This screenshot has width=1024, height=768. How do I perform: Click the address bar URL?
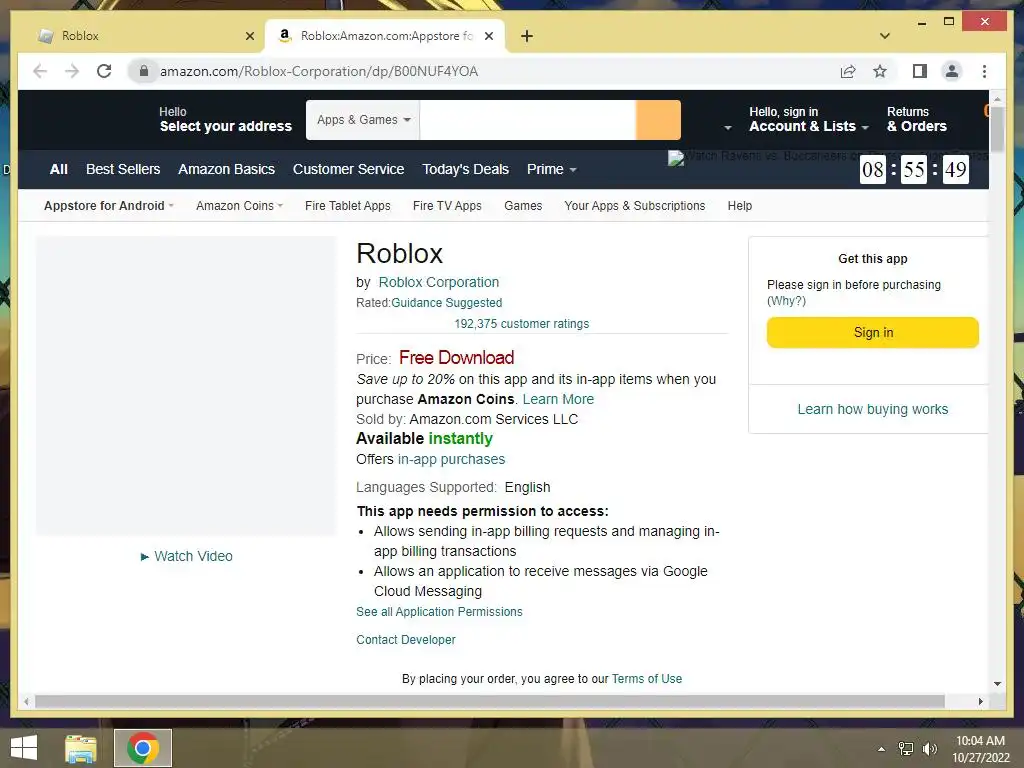pos(319,71)
